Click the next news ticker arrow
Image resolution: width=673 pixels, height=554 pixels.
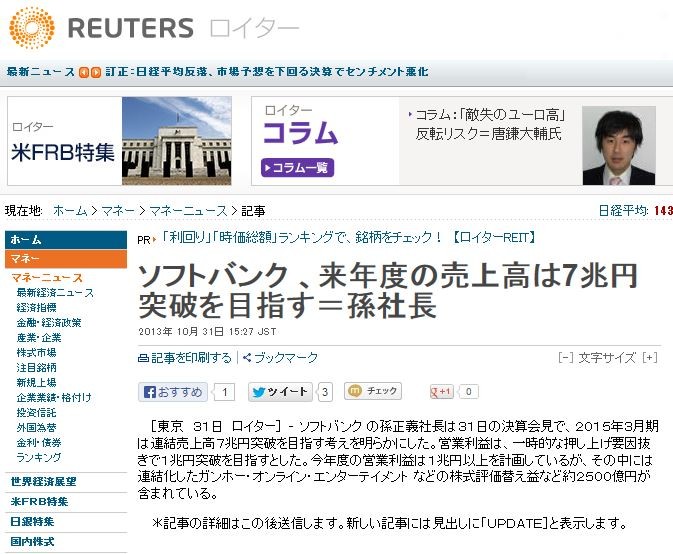pyautogui.click(x=96, y=72)
